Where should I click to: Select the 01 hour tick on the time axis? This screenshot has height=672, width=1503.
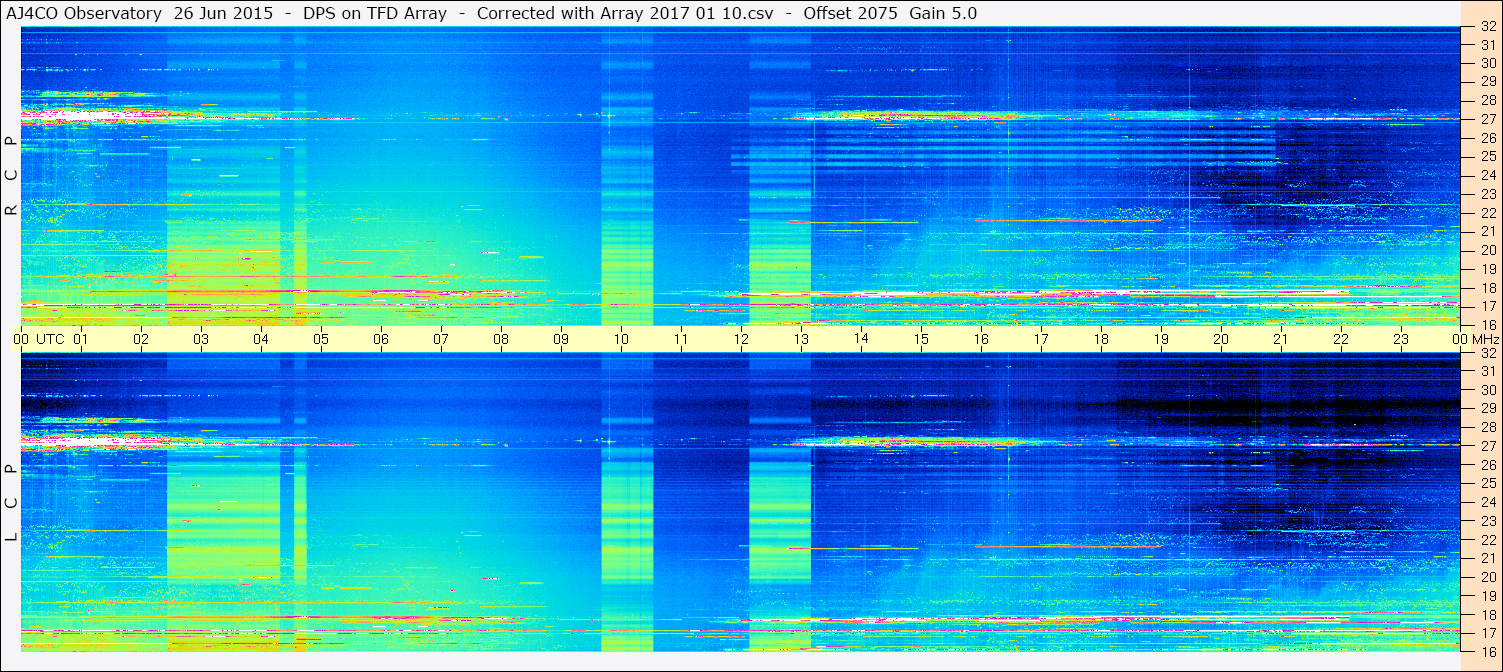tap(81, 339)
